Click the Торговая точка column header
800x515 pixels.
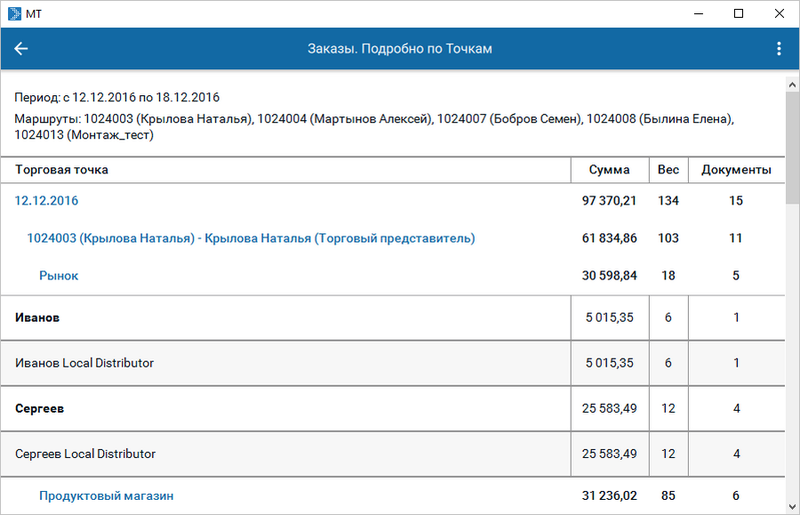62,170
